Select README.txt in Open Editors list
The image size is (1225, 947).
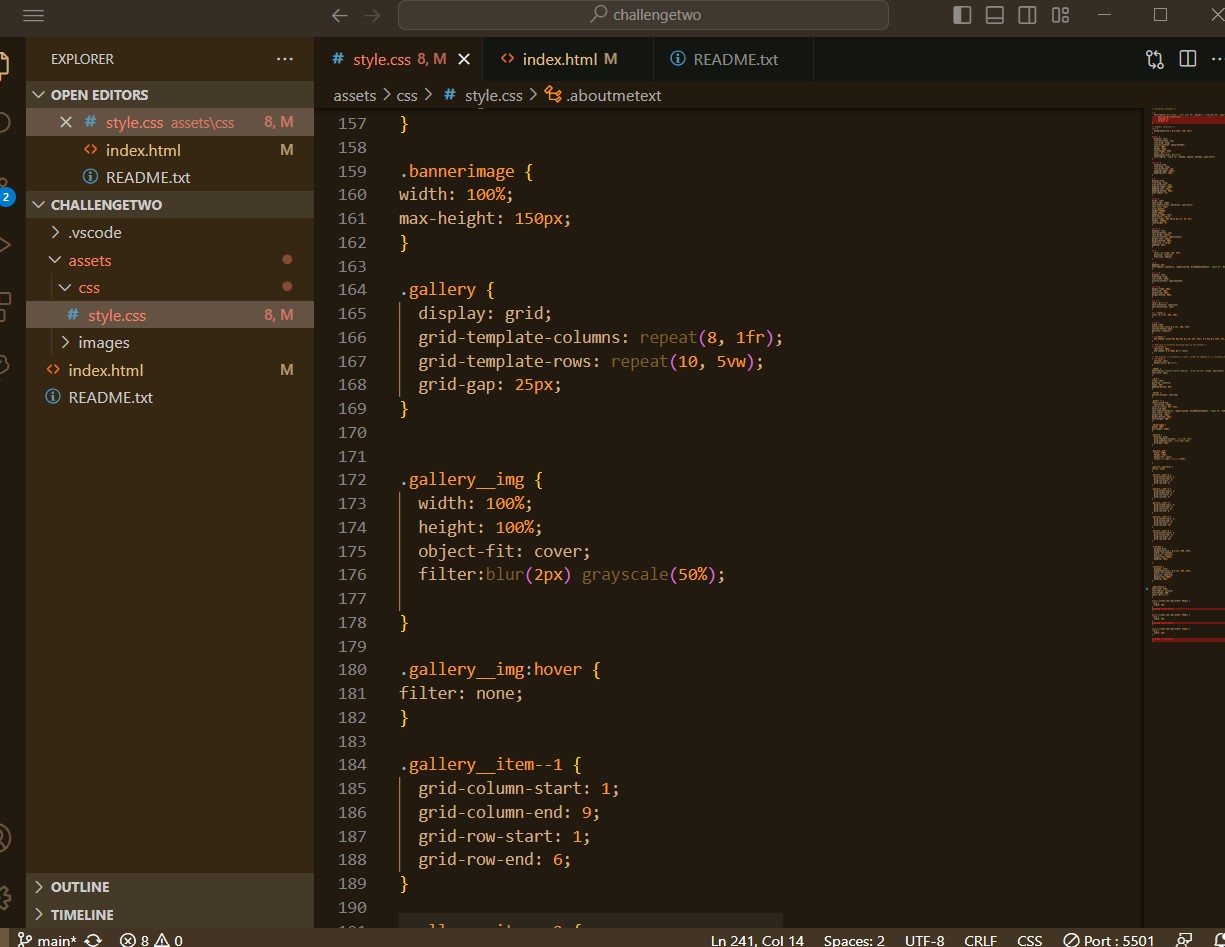pyautogui.click(x=170, y=177)
